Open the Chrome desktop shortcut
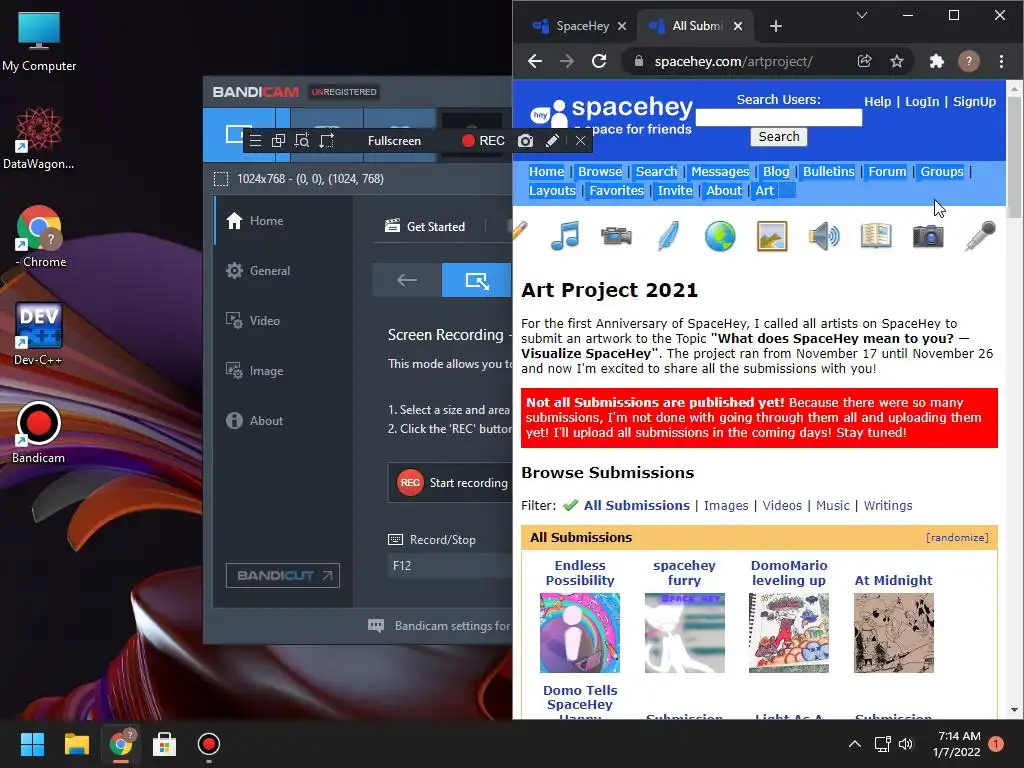This screenshot has width=1024, height=768. pos(39,236)
